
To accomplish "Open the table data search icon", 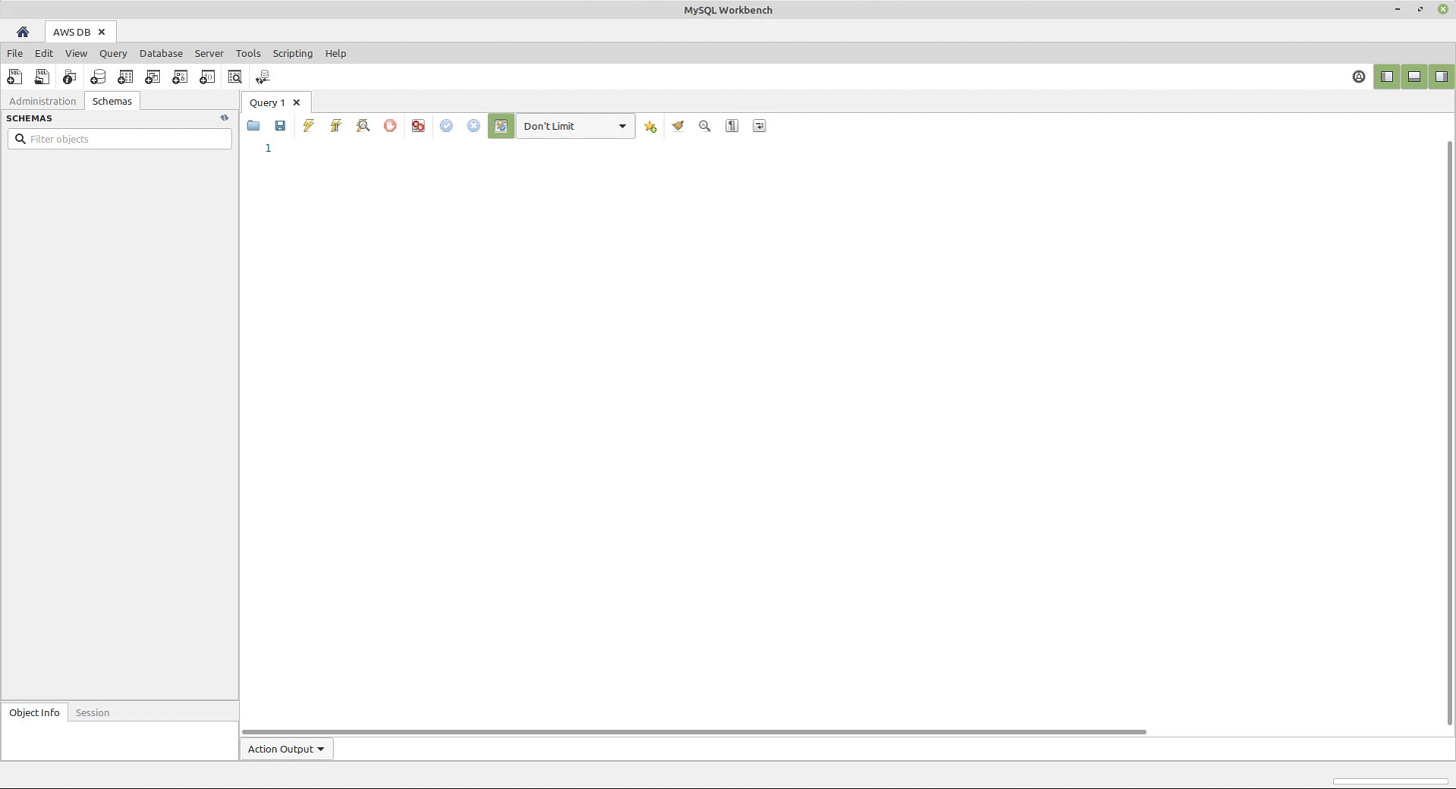I will tap(234, 76).
